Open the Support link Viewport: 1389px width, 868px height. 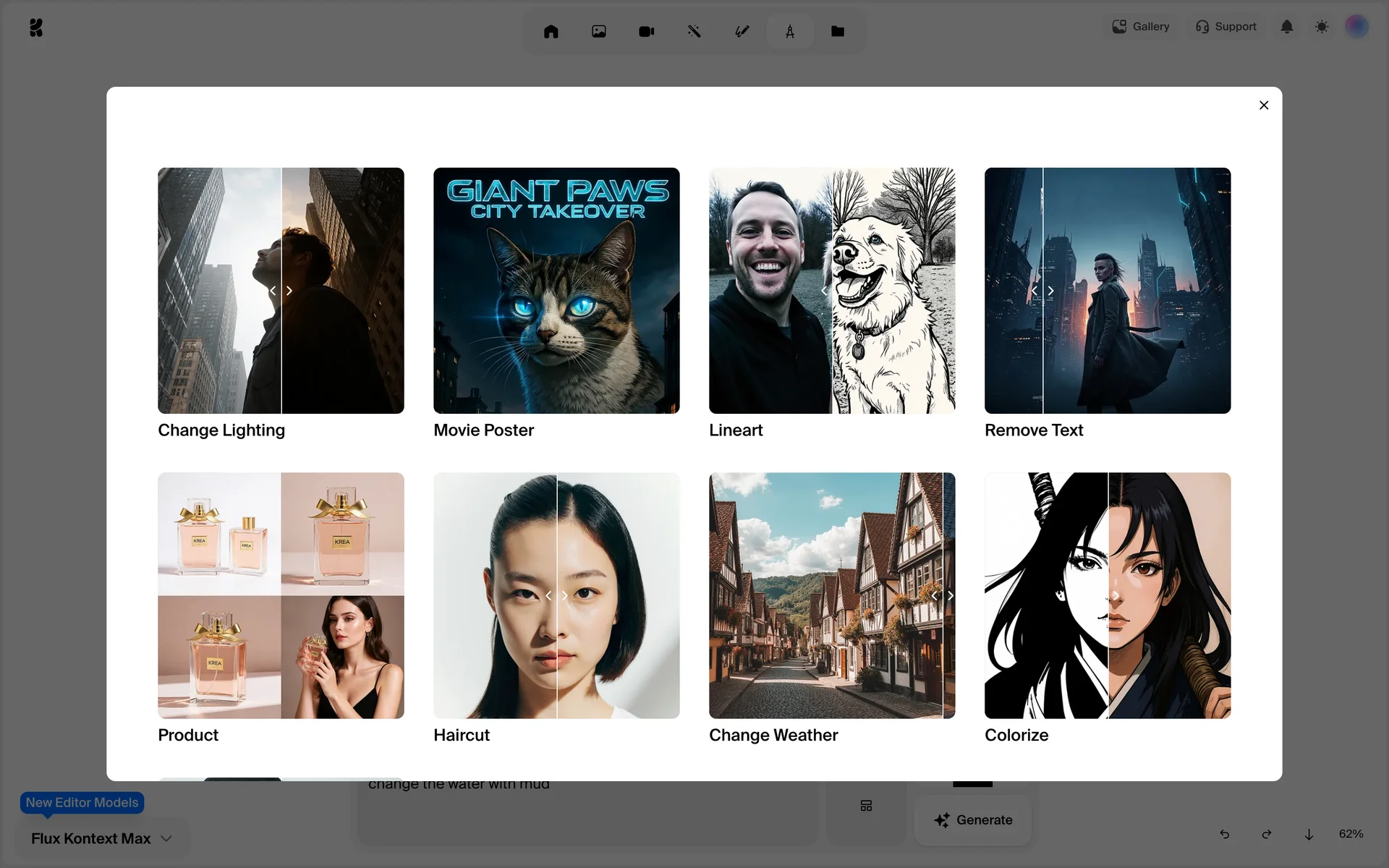pyautogui.click(x=1226, y=27)
